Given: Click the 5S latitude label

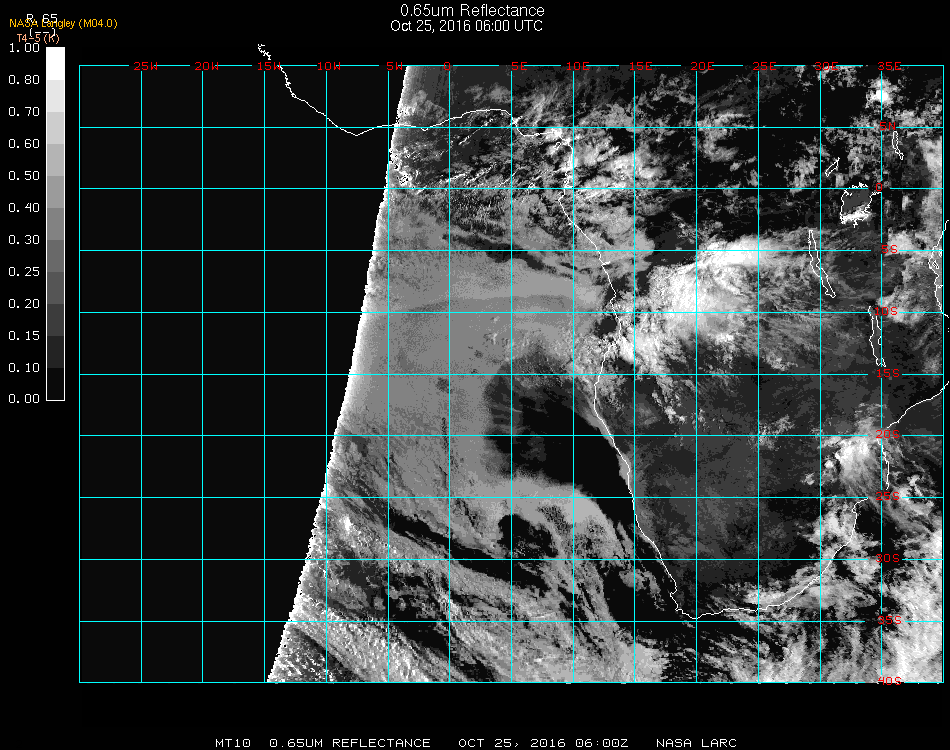Looking at the screenshot, I should (x=889, y=250).
